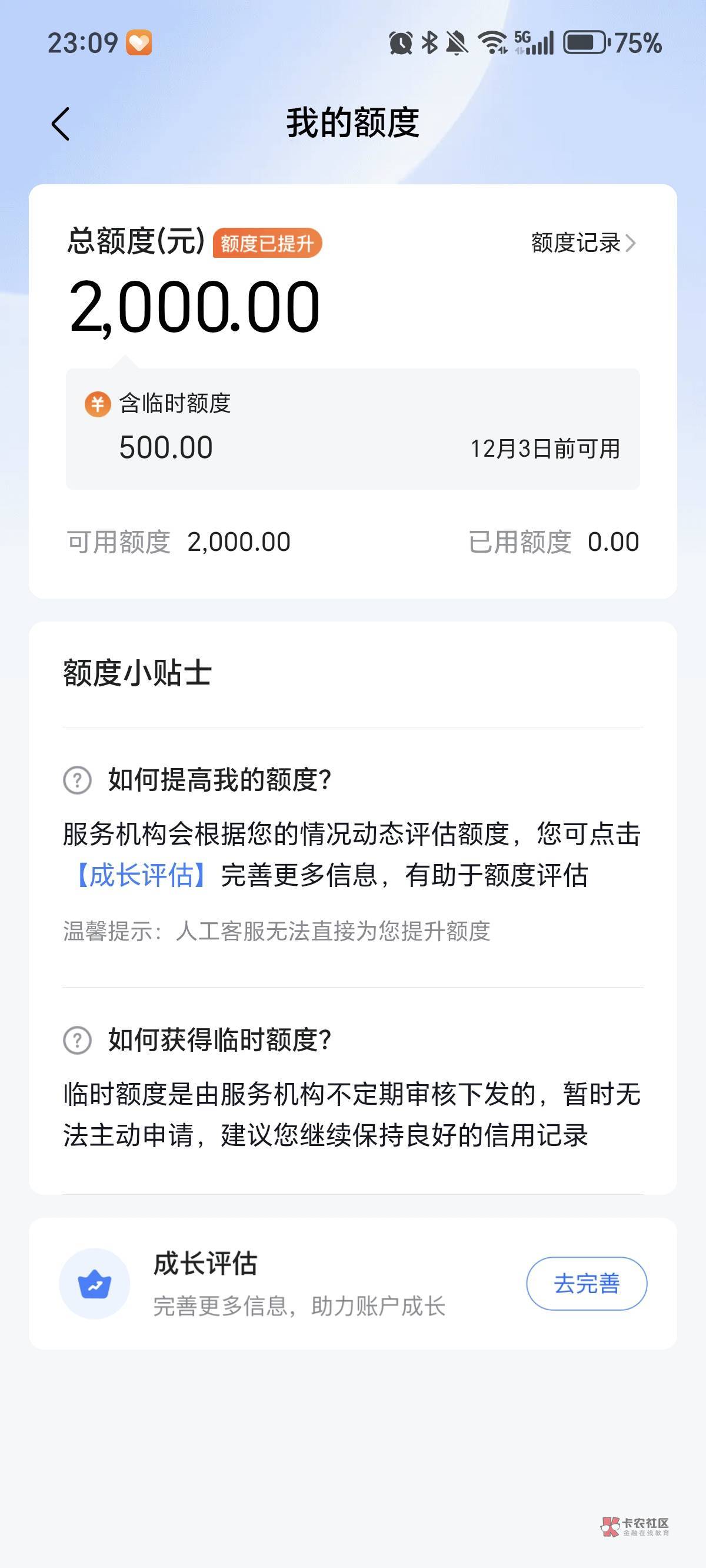
Task: Tap the blue crown 成长评估 icon
Action: 94,1284
